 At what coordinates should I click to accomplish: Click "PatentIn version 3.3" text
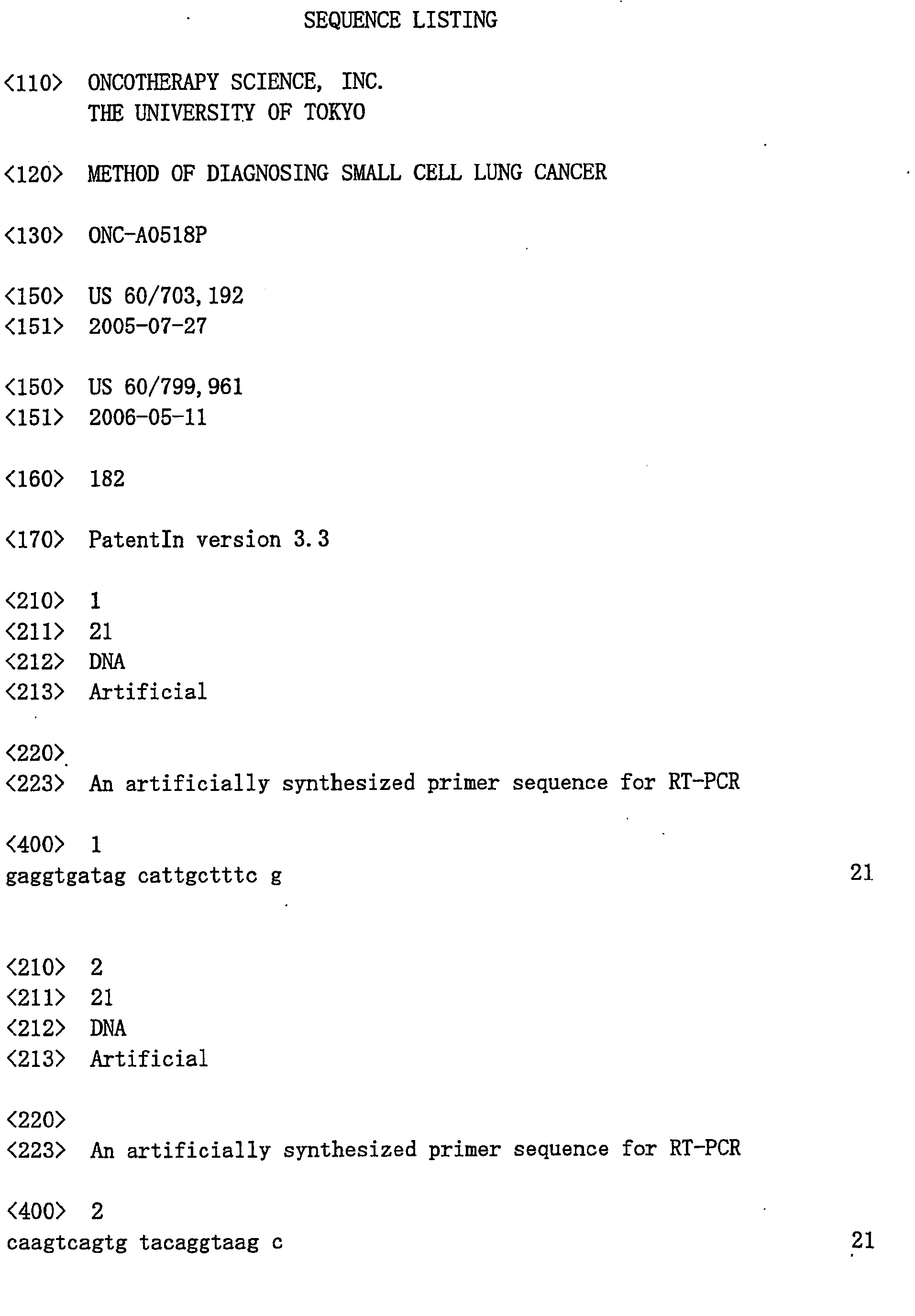click(x=209, y=539)
